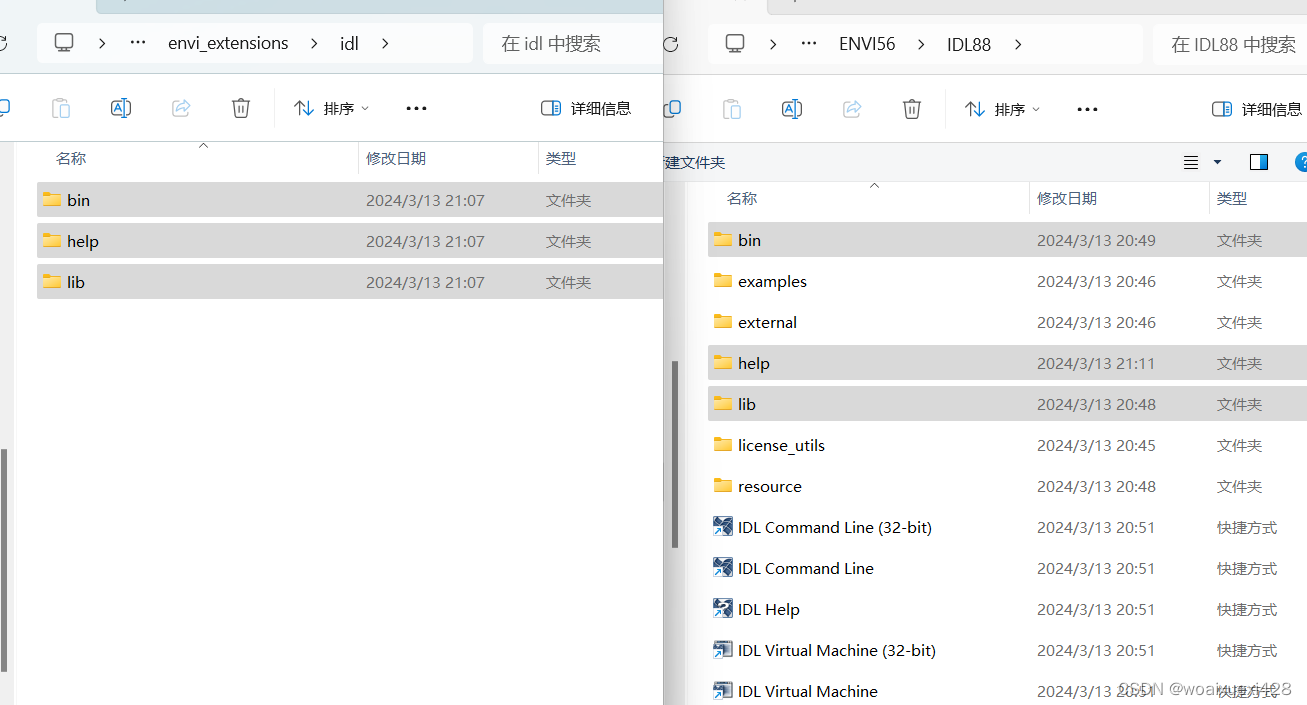Screen dimensions: 1307x705
Task: Open more options (…) in IDL88 window toolbar
Action: click(1088, 109)
